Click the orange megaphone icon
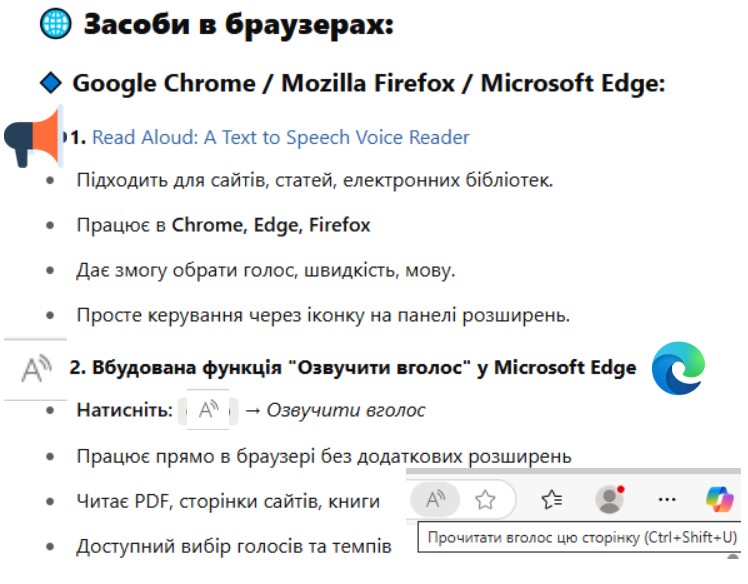748x584 pixels. (x=33, y=137)
